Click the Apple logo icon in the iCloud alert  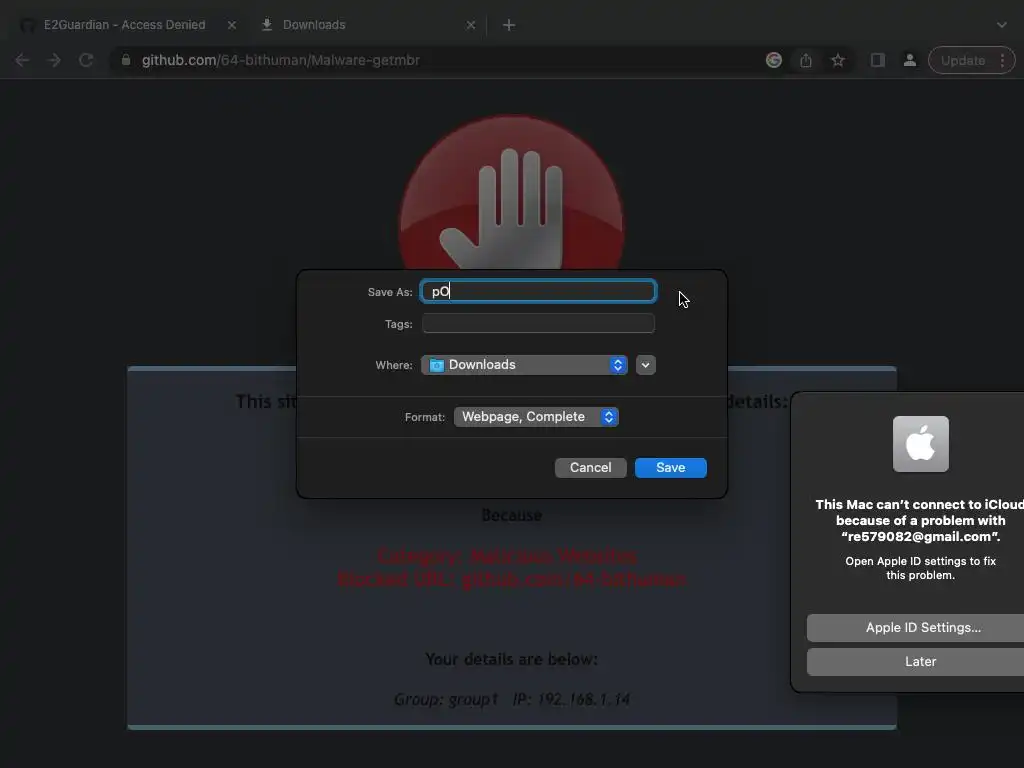click(x=921, y=444)
